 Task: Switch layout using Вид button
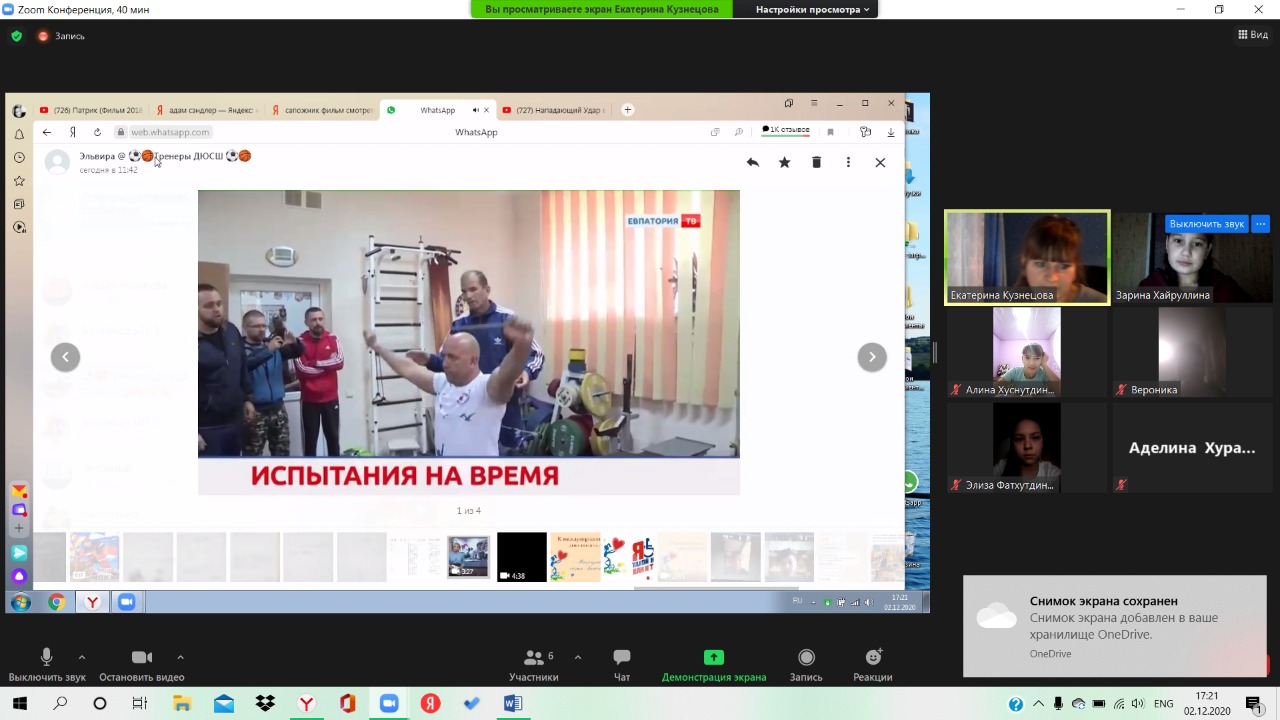click(x=1252, y=35)
